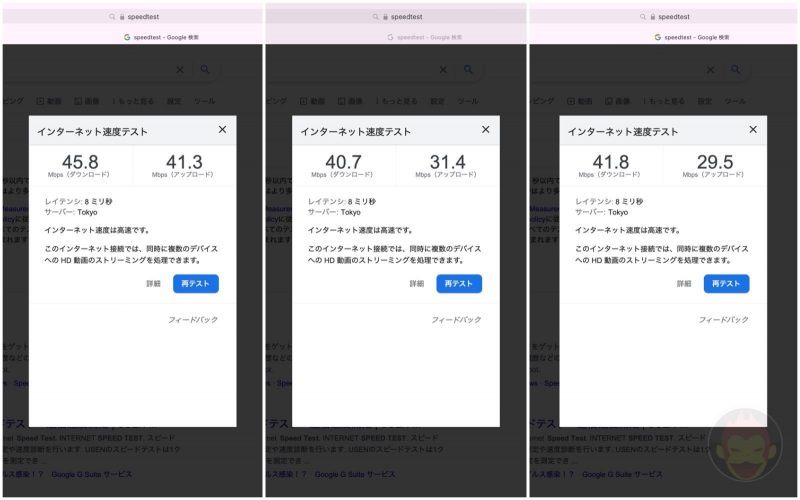Screen dimensions: 800x500
Task: Click Google G Suite サービス link below the 40.7 dialog
Action: (355, 474)
